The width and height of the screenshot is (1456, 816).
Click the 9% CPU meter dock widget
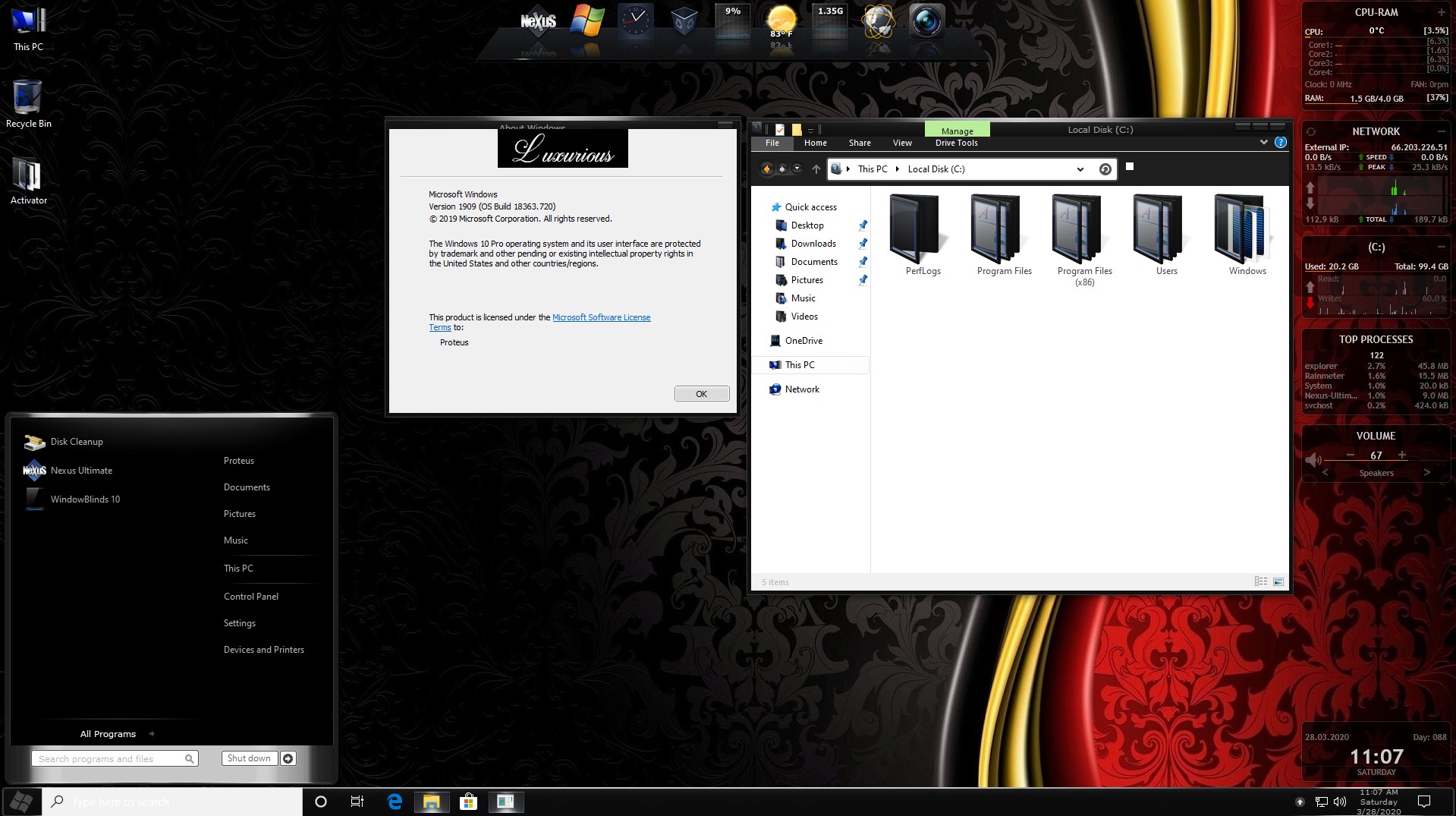click(732, 21)
